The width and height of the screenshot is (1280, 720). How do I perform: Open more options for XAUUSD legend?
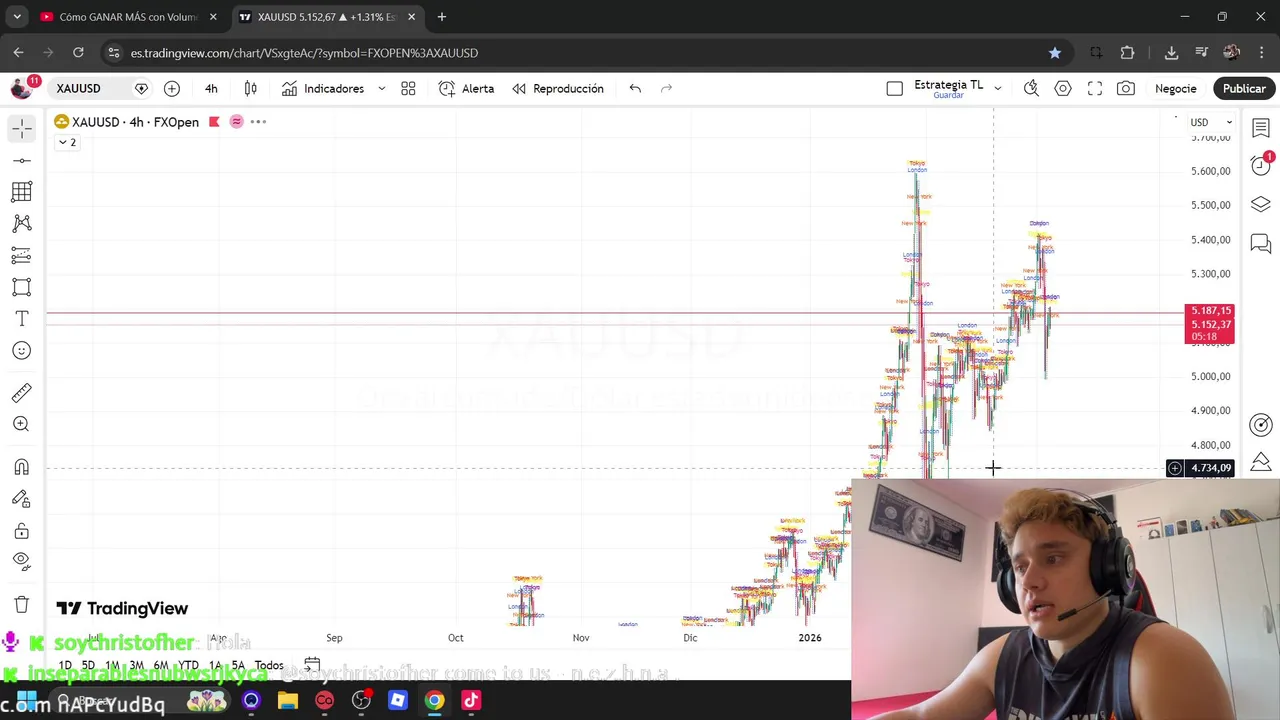pyautogui.click(x=258, y=122)
